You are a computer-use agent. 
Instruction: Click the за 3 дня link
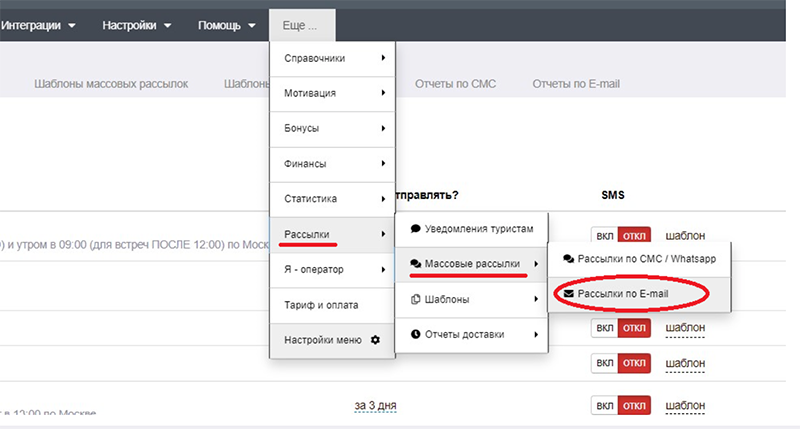click(x=376, y=405)
